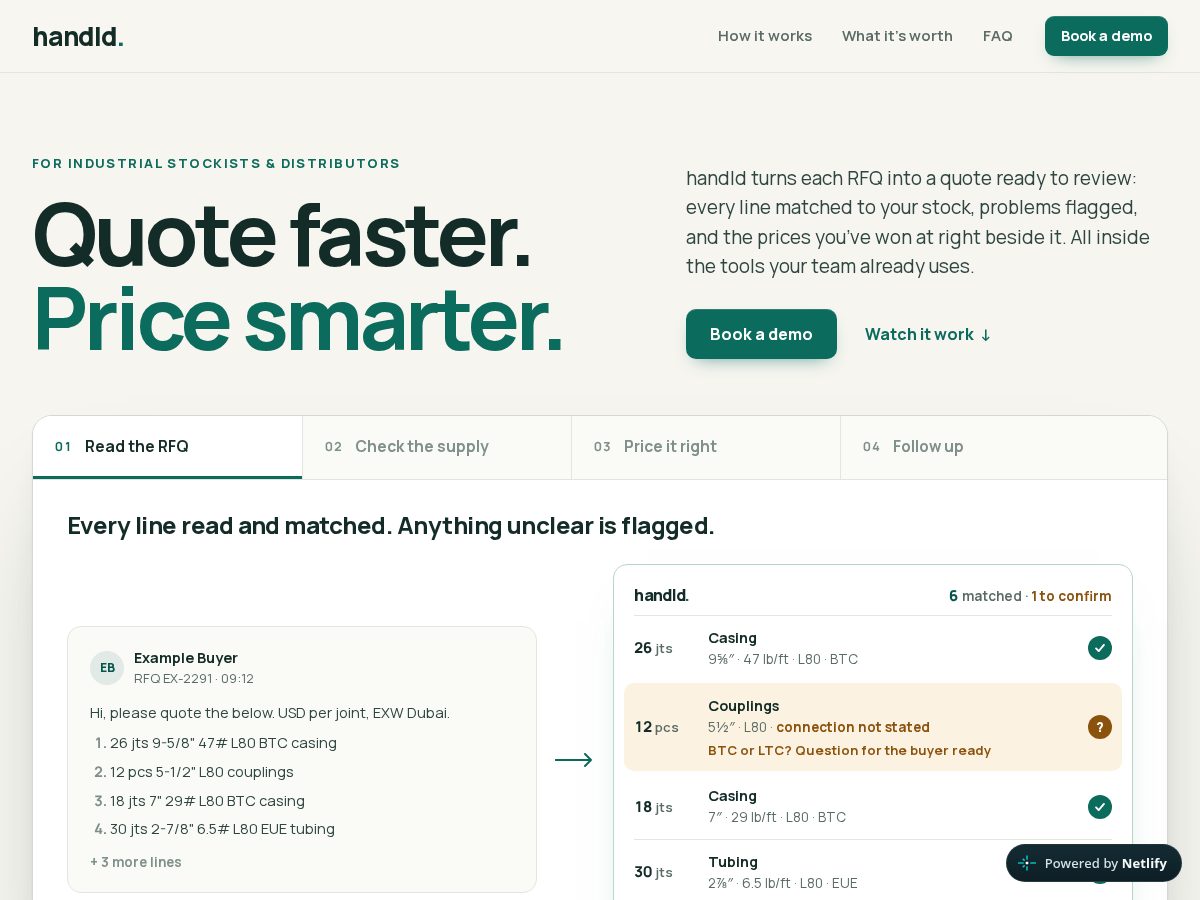Click the question mark icon on Couplings row
The image size is (1200, 900).
pos(1100,727)
